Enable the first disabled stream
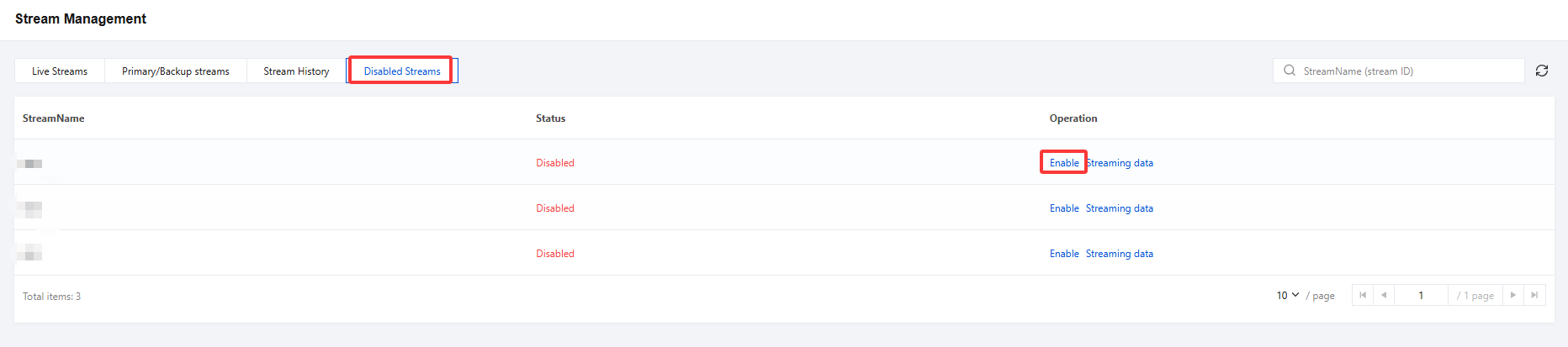 (1064, 163)
